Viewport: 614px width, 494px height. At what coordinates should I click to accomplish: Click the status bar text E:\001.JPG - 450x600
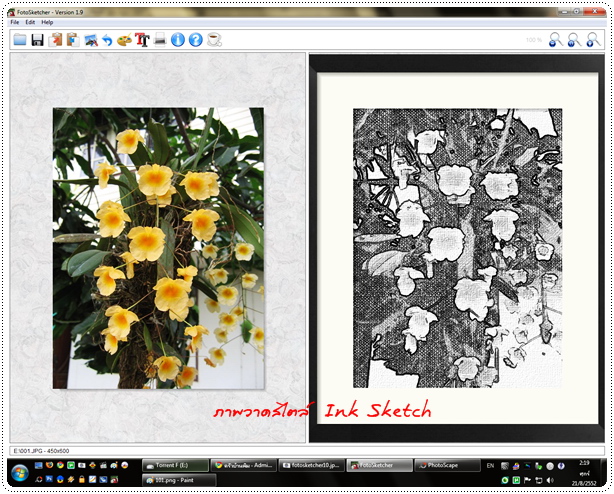click(x=41, y=451)
